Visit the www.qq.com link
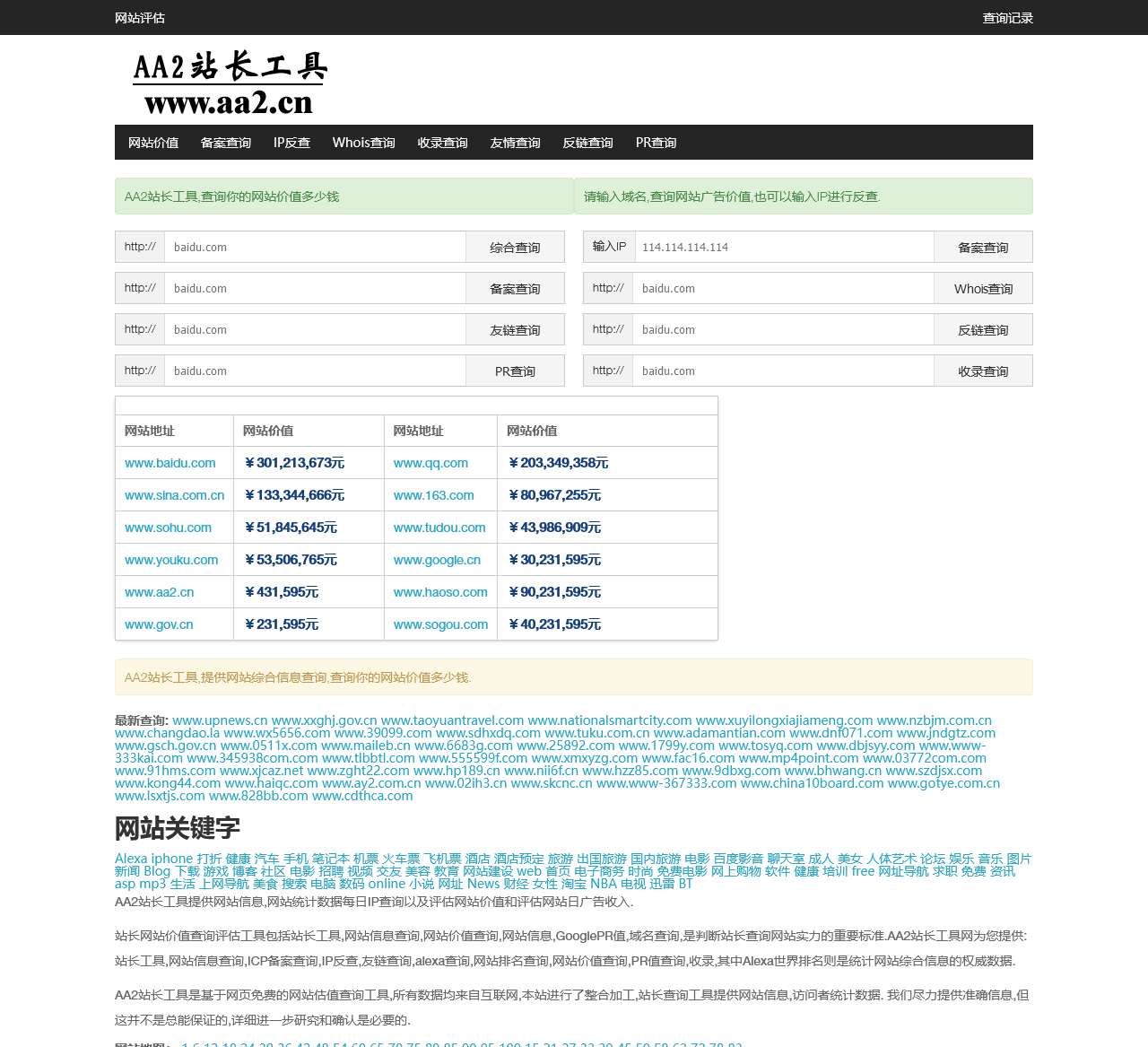 (x=430, y=463)
